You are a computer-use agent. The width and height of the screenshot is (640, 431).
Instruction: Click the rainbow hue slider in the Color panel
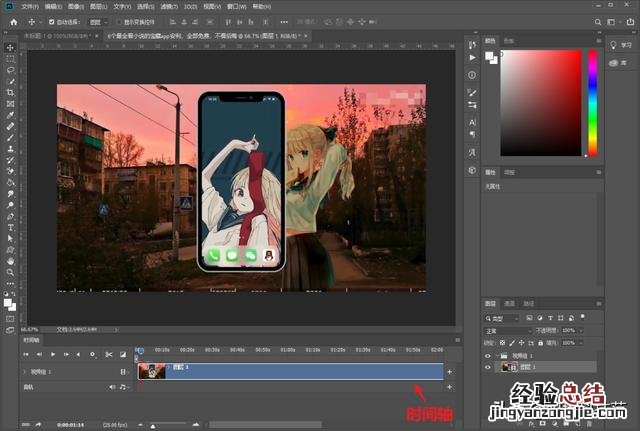(592, 102)
